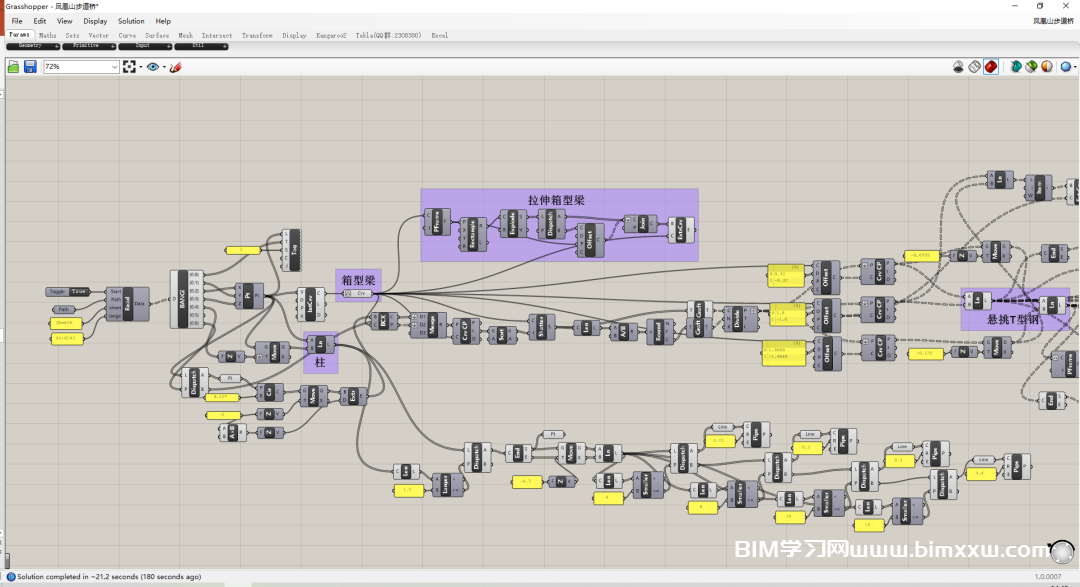This screenshot has height=587, width=1080.
Task: Turn off canvas preview with the no-preview icon
Action: (958, 67)
